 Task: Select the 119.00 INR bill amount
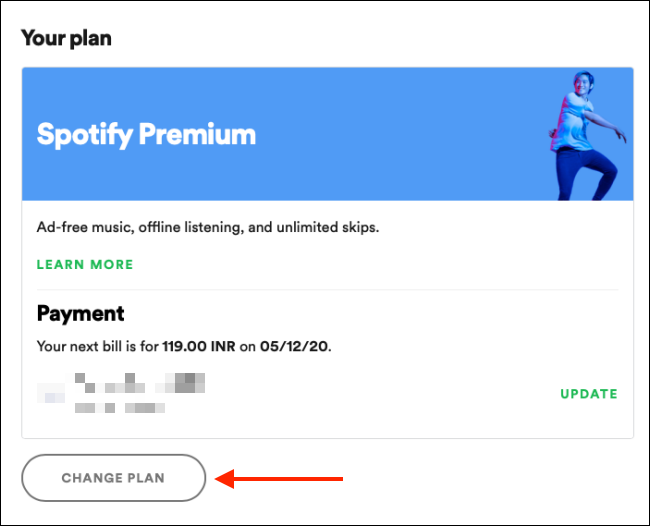pos(199,346)
